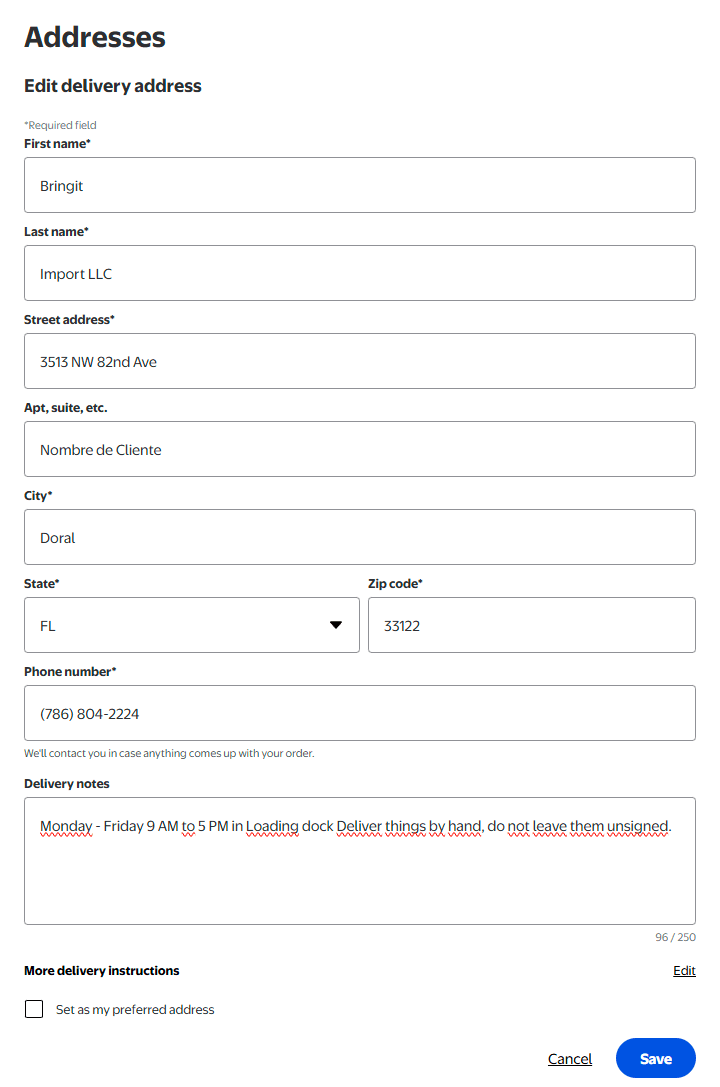The width and height of the screenshot is (720, 1087).
Task: Click the Save button
Action: pos(656,1058)
